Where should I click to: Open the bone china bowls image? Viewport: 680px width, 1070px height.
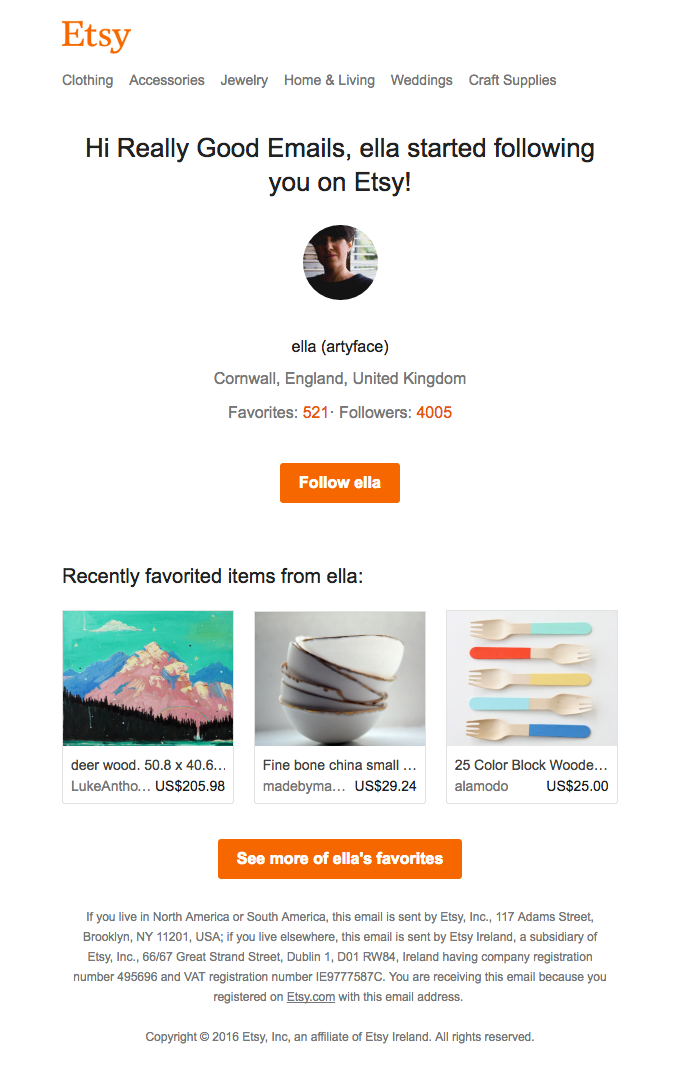340,678
